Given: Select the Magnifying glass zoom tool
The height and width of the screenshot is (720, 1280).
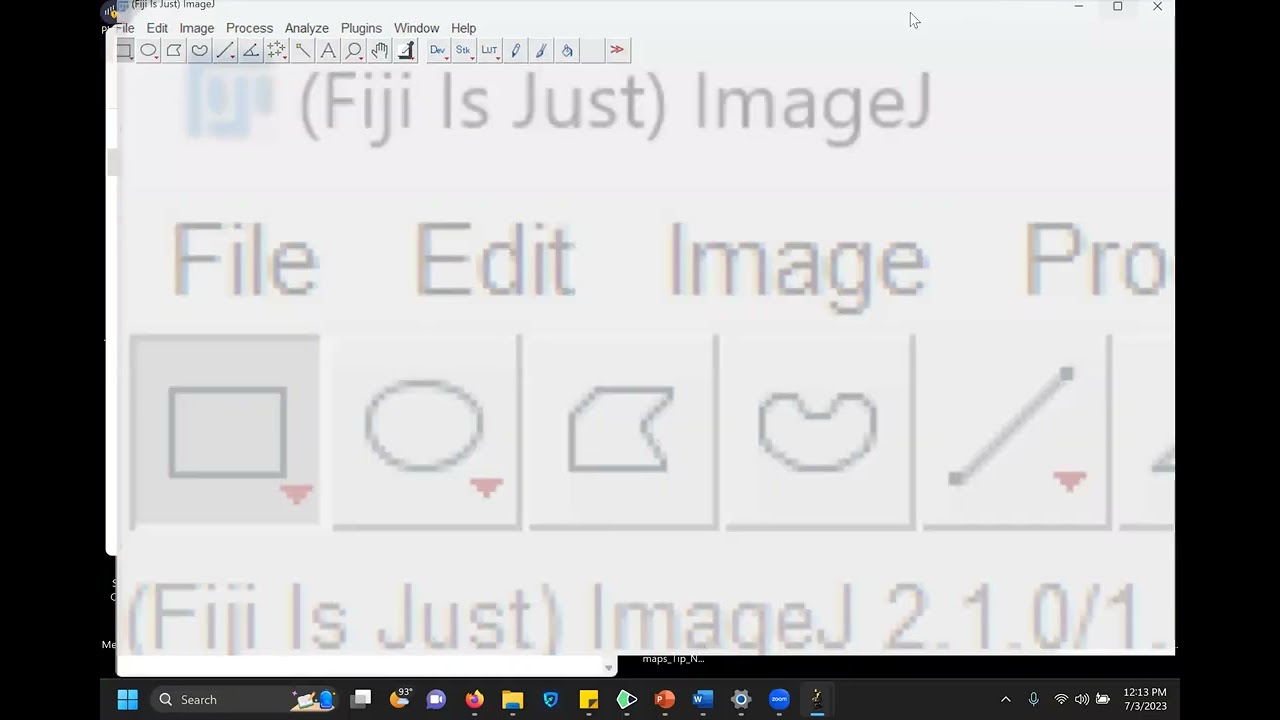Looking at the screenshot, I should coord(354,50).
